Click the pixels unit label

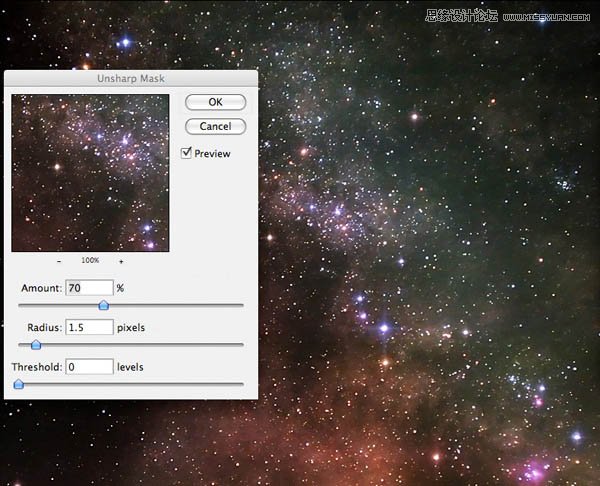(131, 328)
